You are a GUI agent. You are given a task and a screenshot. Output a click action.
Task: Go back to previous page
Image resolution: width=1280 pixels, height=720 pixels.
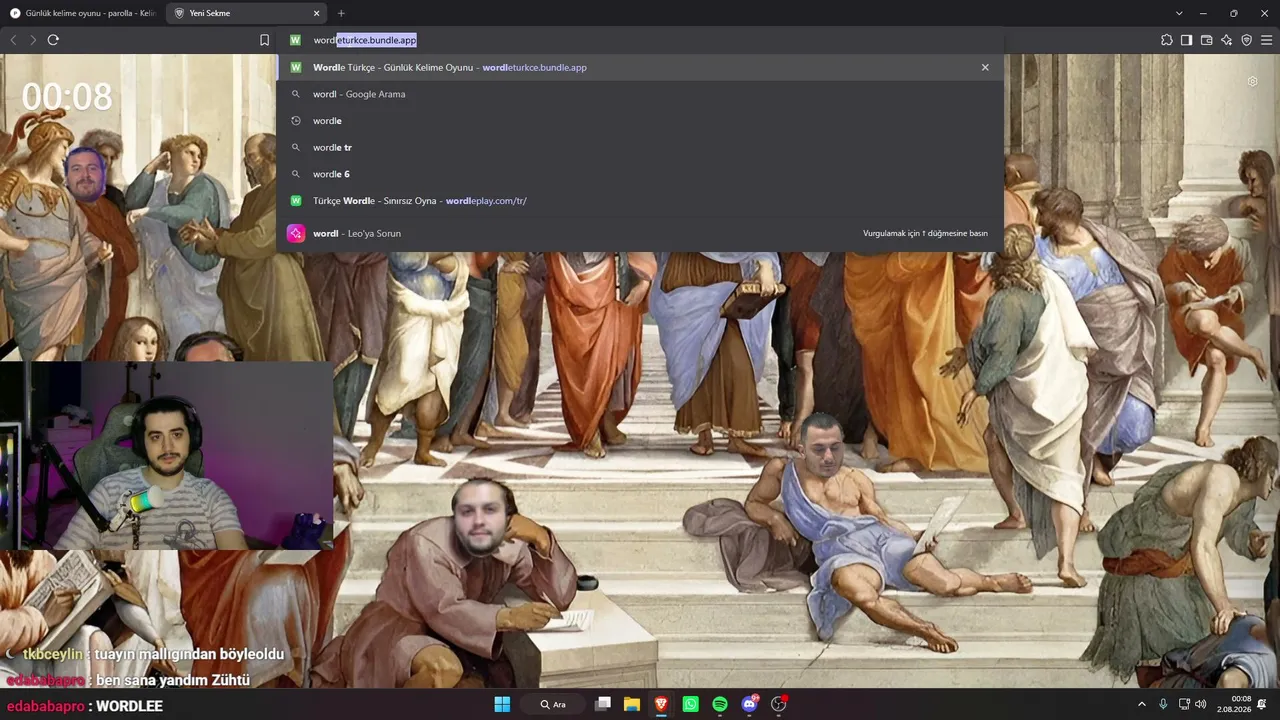13,40
